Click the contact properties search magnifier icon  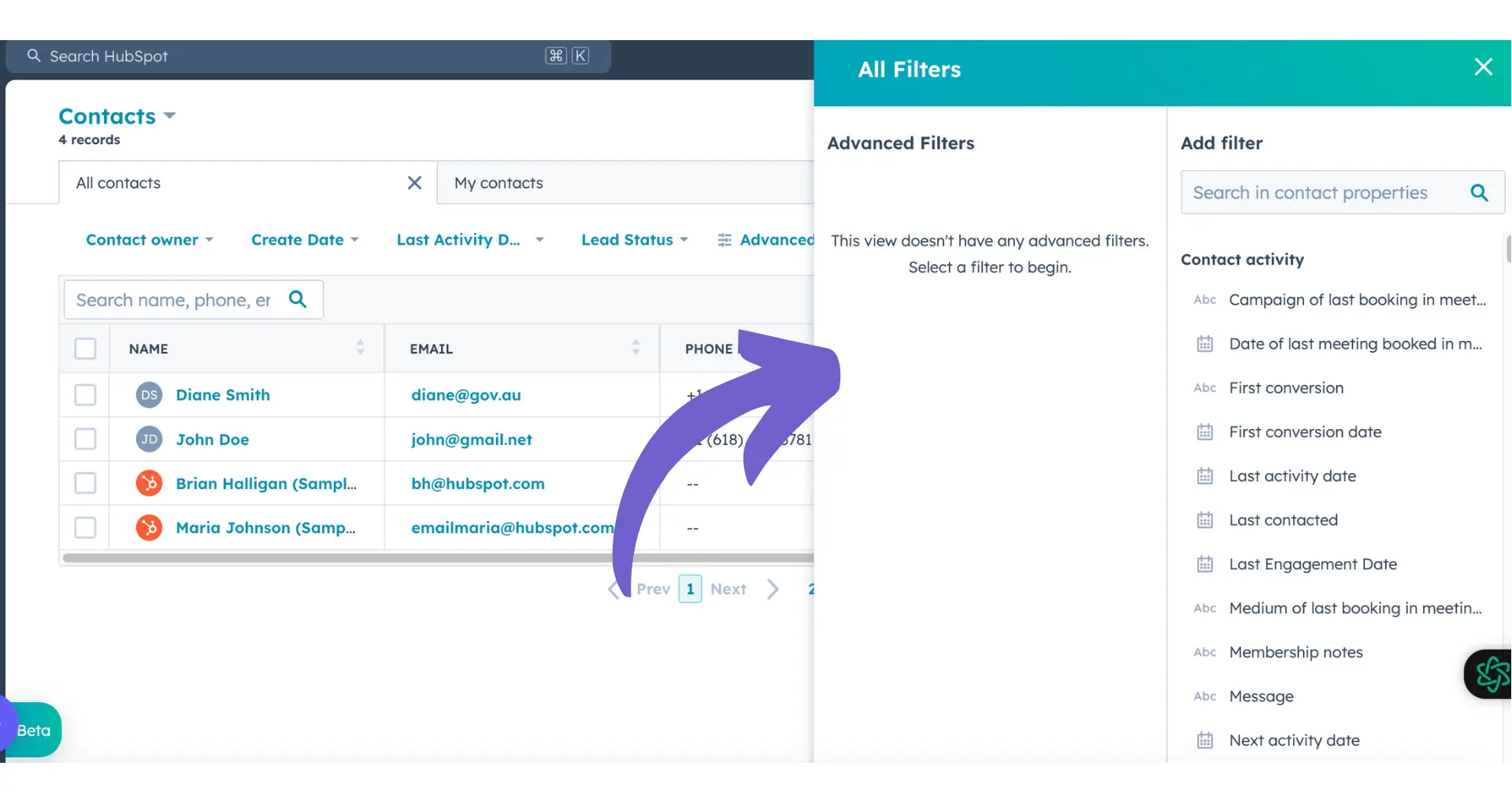(1479, 193)
